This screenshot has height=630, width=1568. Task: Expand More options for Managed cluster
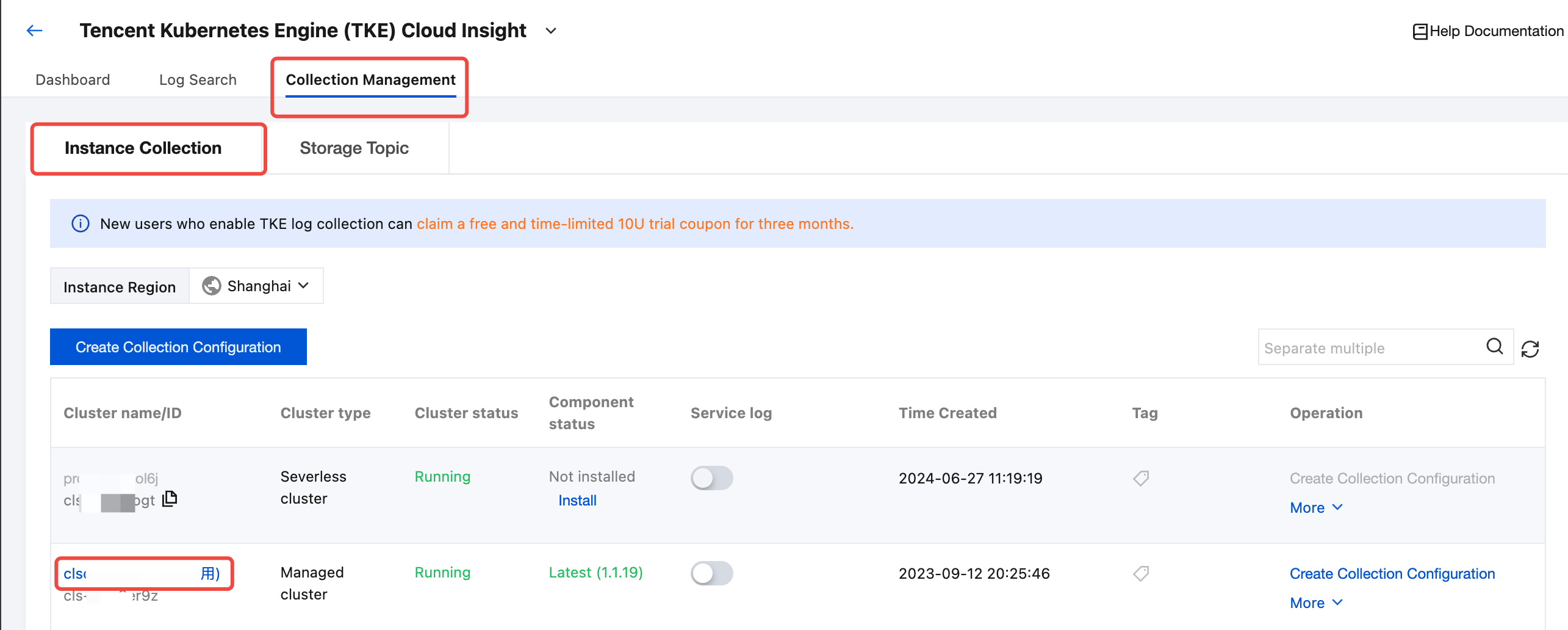click(1316, 603)
